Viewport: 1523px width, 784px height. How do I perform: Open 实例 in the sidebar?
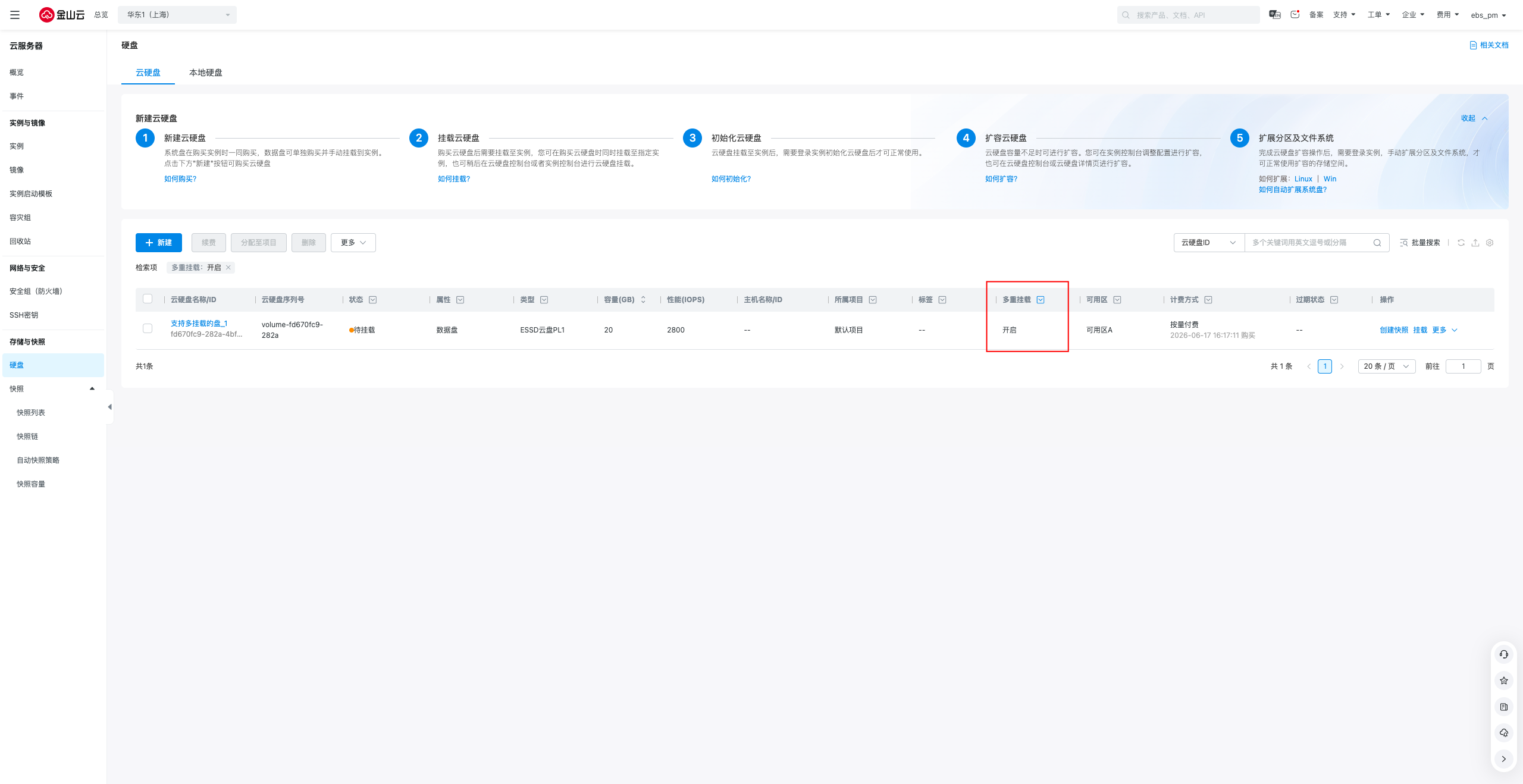coord(17,146)
